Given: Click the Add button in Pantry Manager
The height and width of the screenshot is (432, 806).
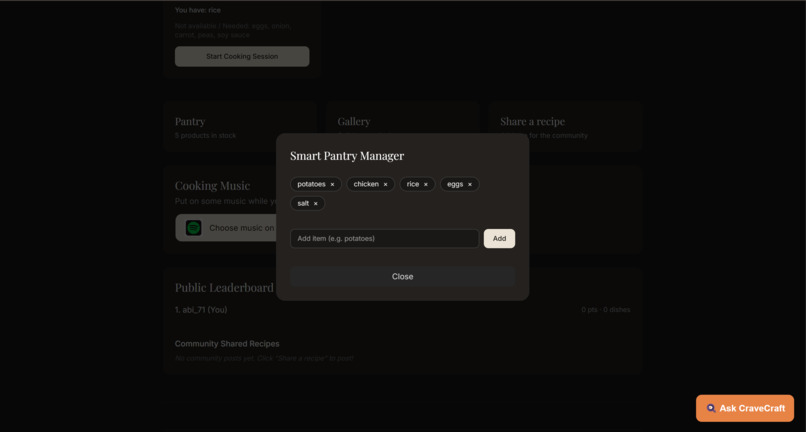Looking at the screenshot, I should coord(499,239).
